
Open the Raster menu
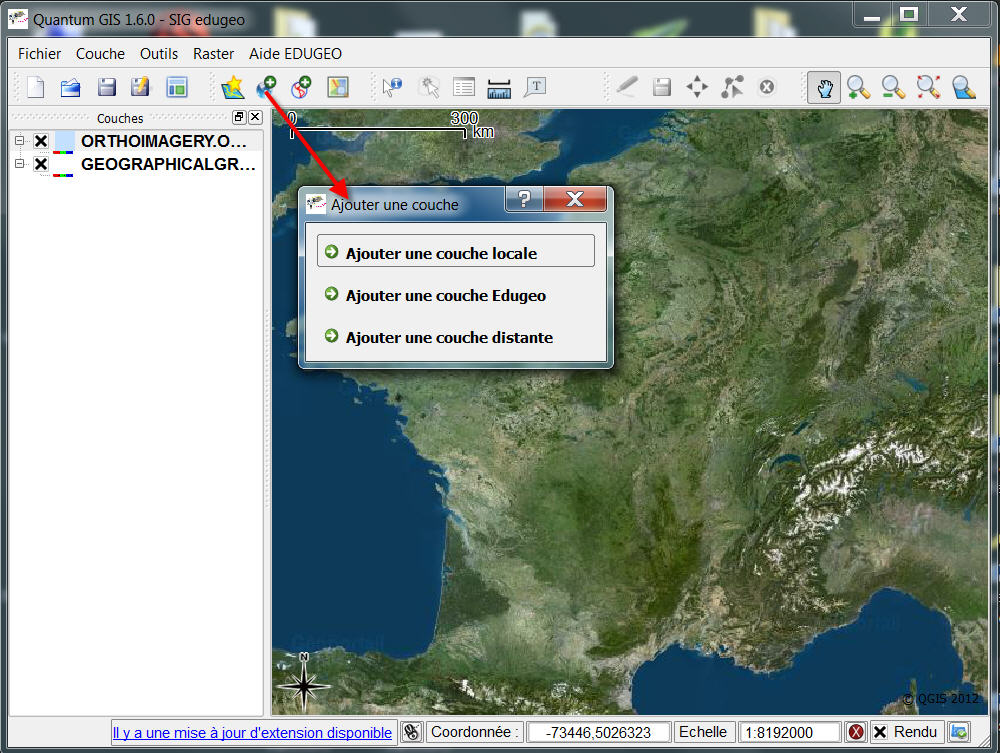coord(214,54)
